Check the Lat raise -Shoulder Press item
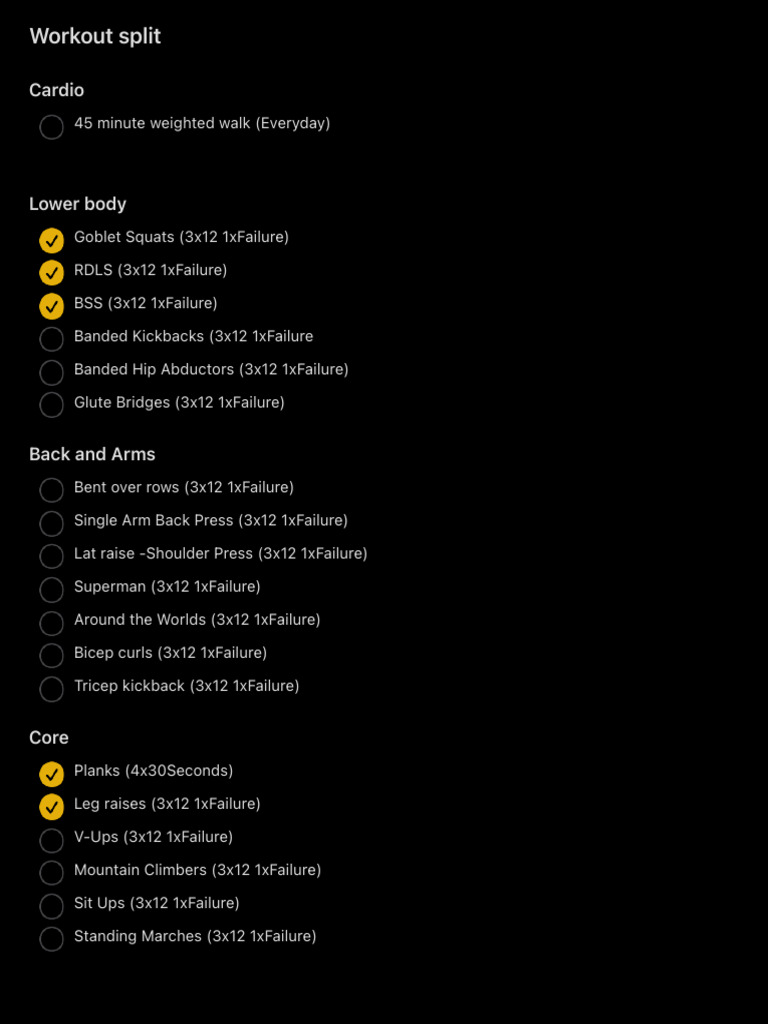The image size is (768, 1024). 52,556
